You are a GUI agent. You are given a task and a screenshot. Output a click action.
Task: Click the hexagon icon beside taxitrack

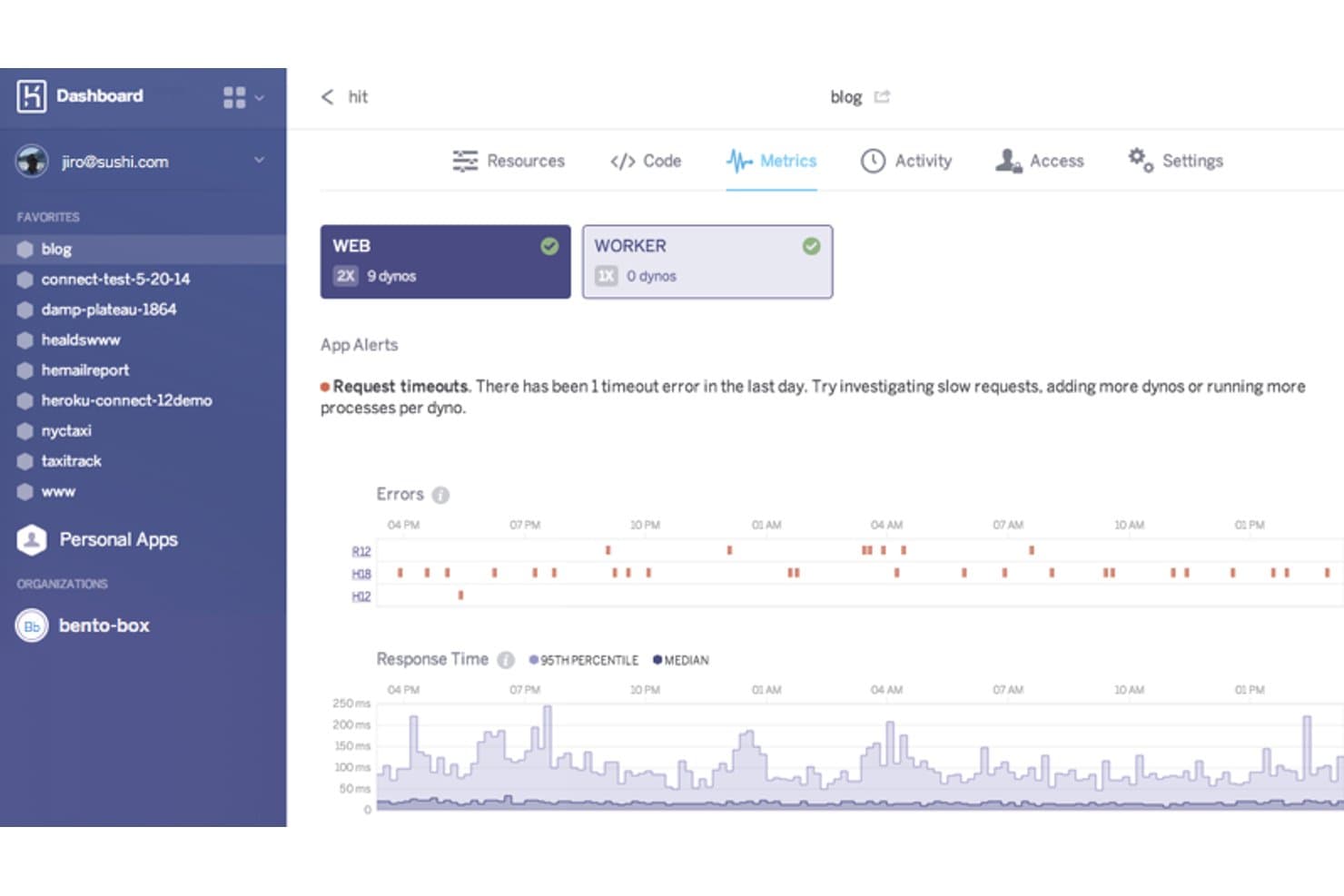25,461
